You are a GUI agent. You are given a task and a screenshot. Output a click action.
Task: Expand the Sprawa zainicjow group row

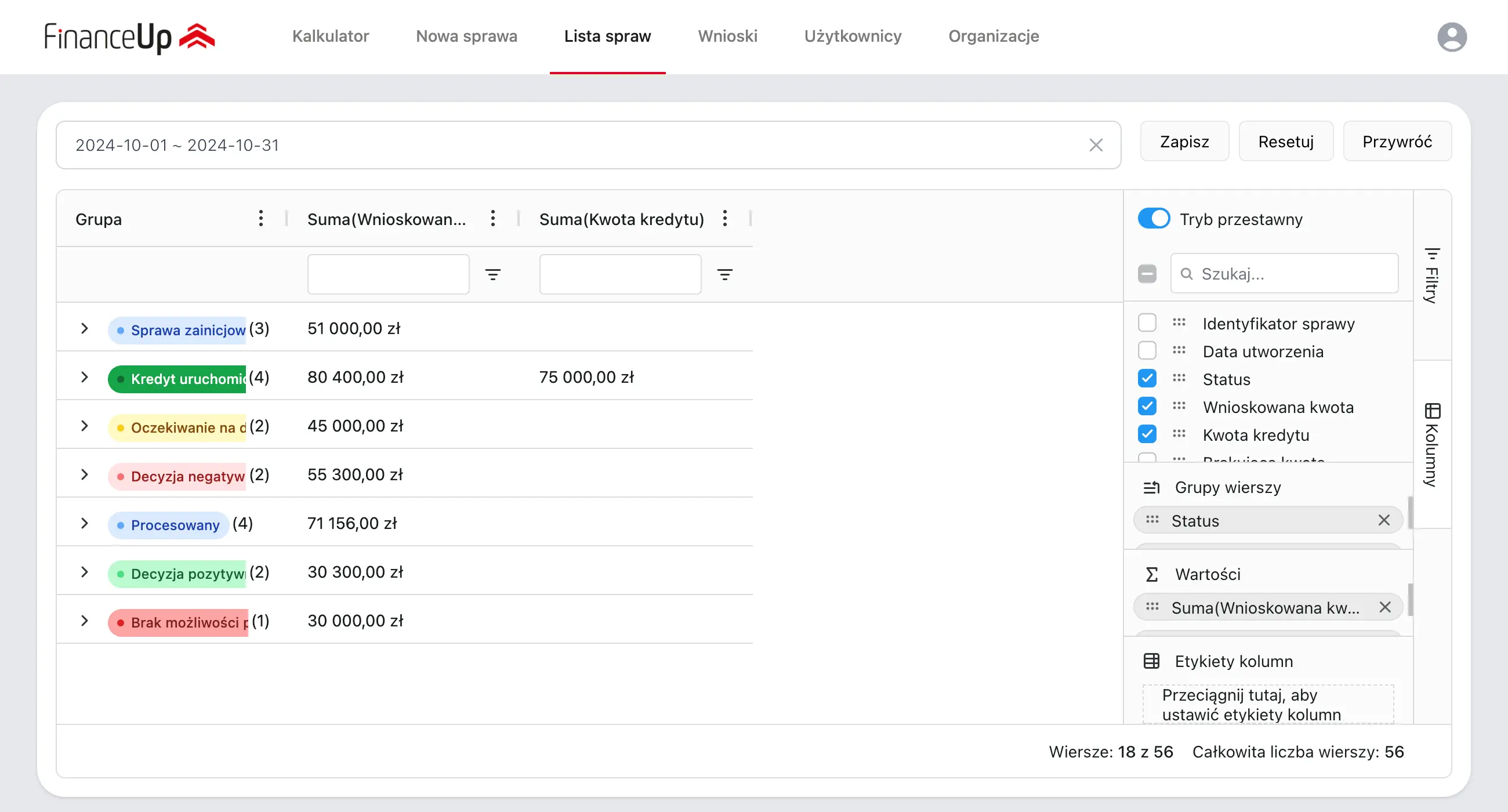coord(84,328)
